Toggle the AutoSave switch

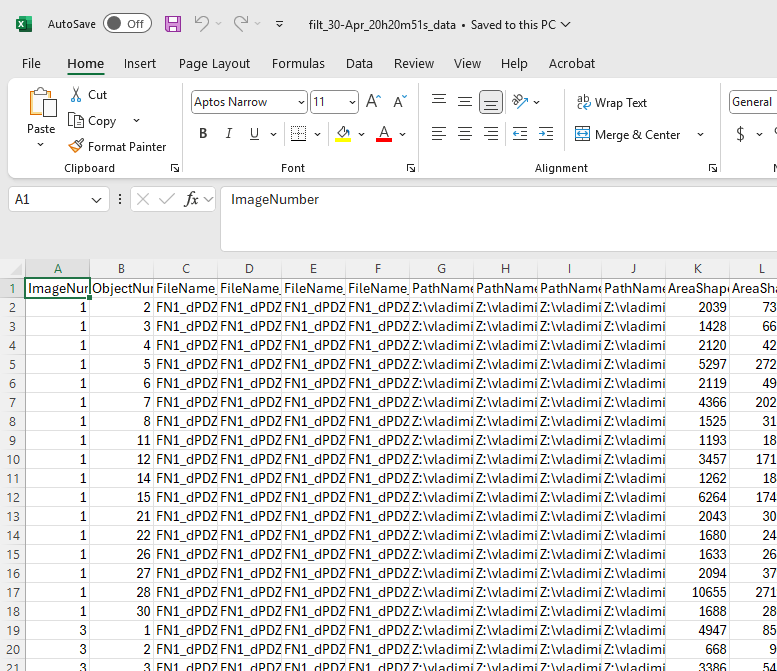pyautogui.click(x=127, y=23)
